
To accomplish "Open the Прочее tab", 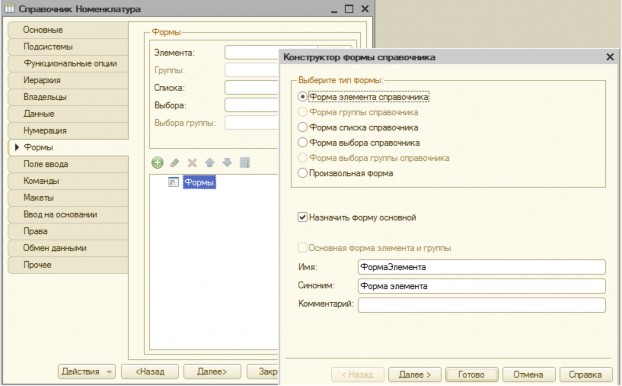I will click(x=68, y=265).
